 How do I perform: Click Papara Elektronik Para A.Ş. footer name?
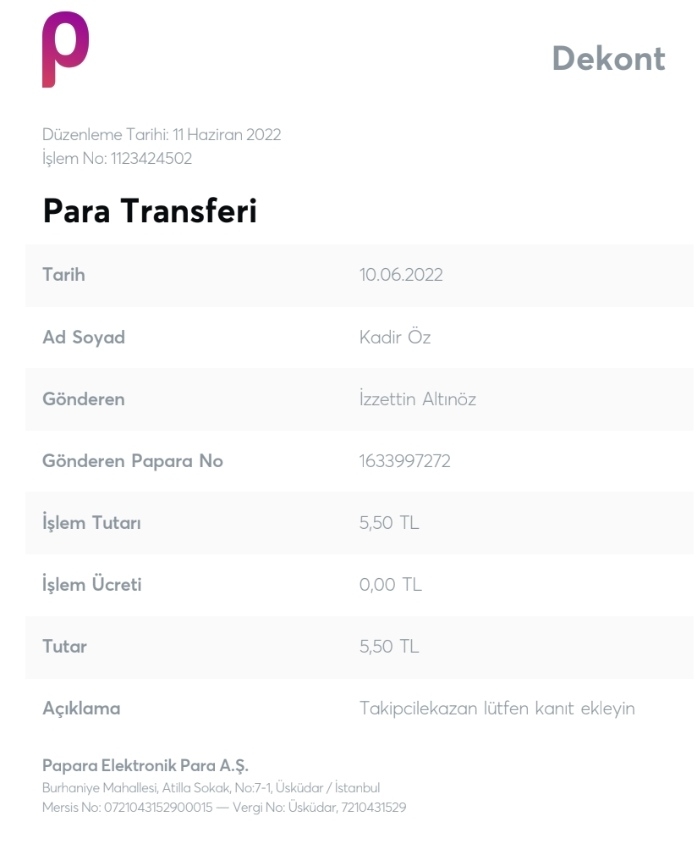[x=145, y=765]
